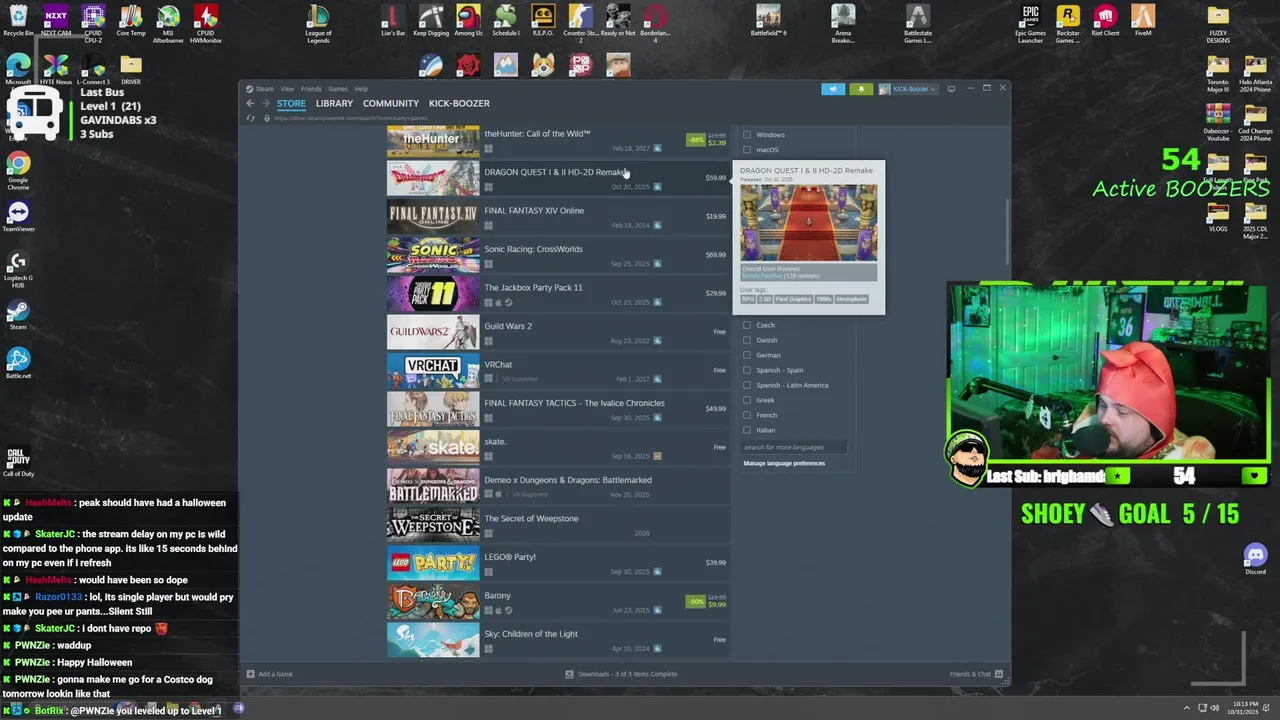Image resolution: width=1280 pixels, height=720 pixels.
Task: Open Call of Duty desktop icon
Action: tap(18, 462)
